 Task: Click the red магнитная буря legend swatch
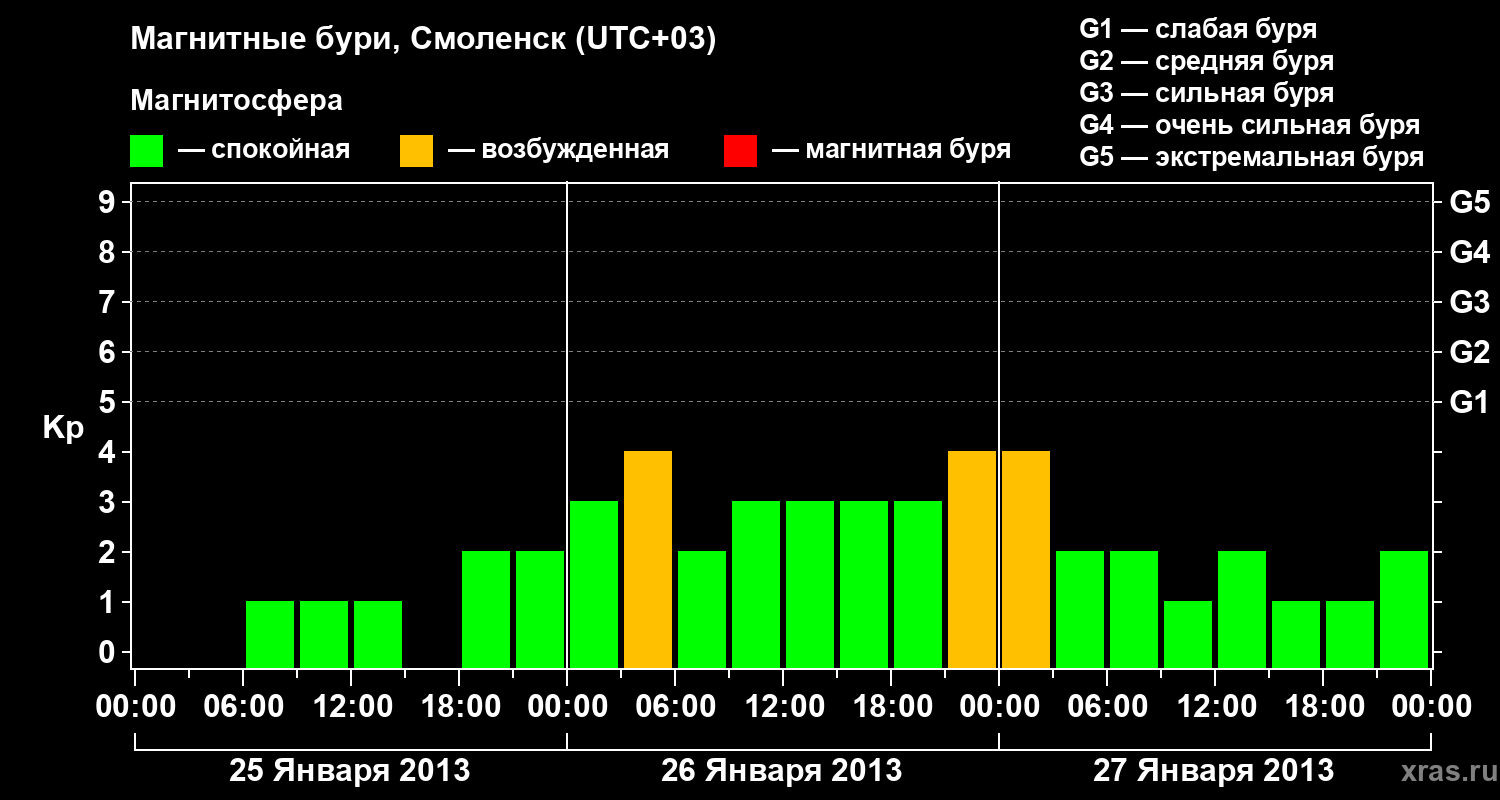740,151
